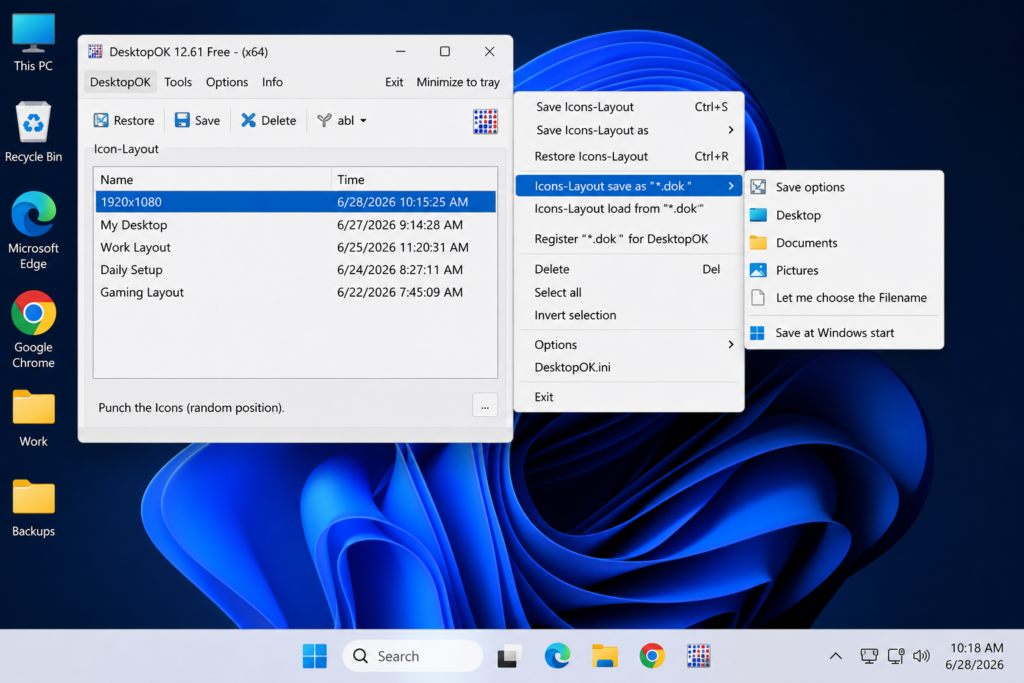Open the Options menu in the menu bar
1024x683 pixels.
[227, 82]
